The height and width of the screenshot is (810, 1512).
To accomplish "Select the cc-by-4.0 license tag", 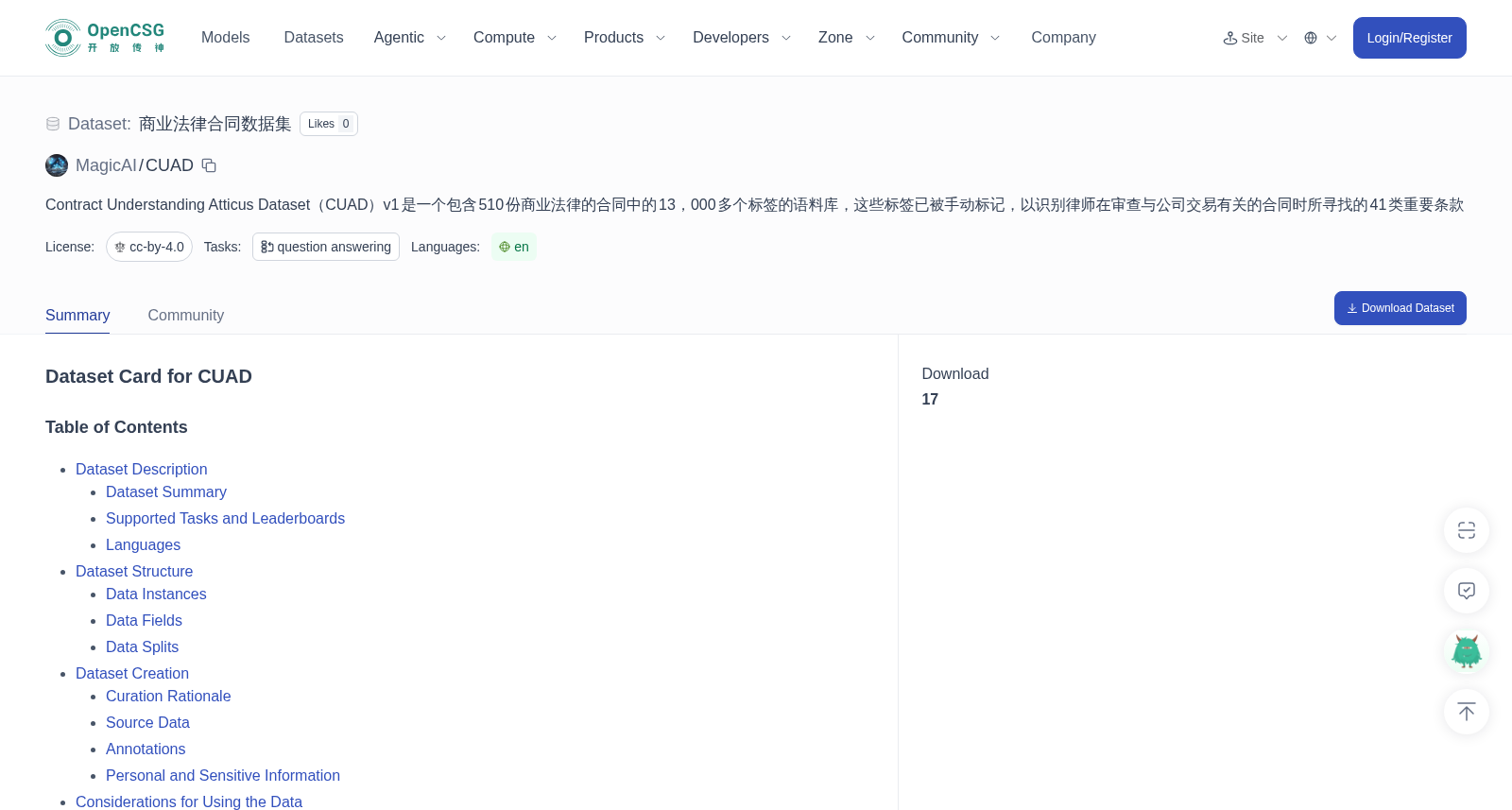I will tap(149, 247).
